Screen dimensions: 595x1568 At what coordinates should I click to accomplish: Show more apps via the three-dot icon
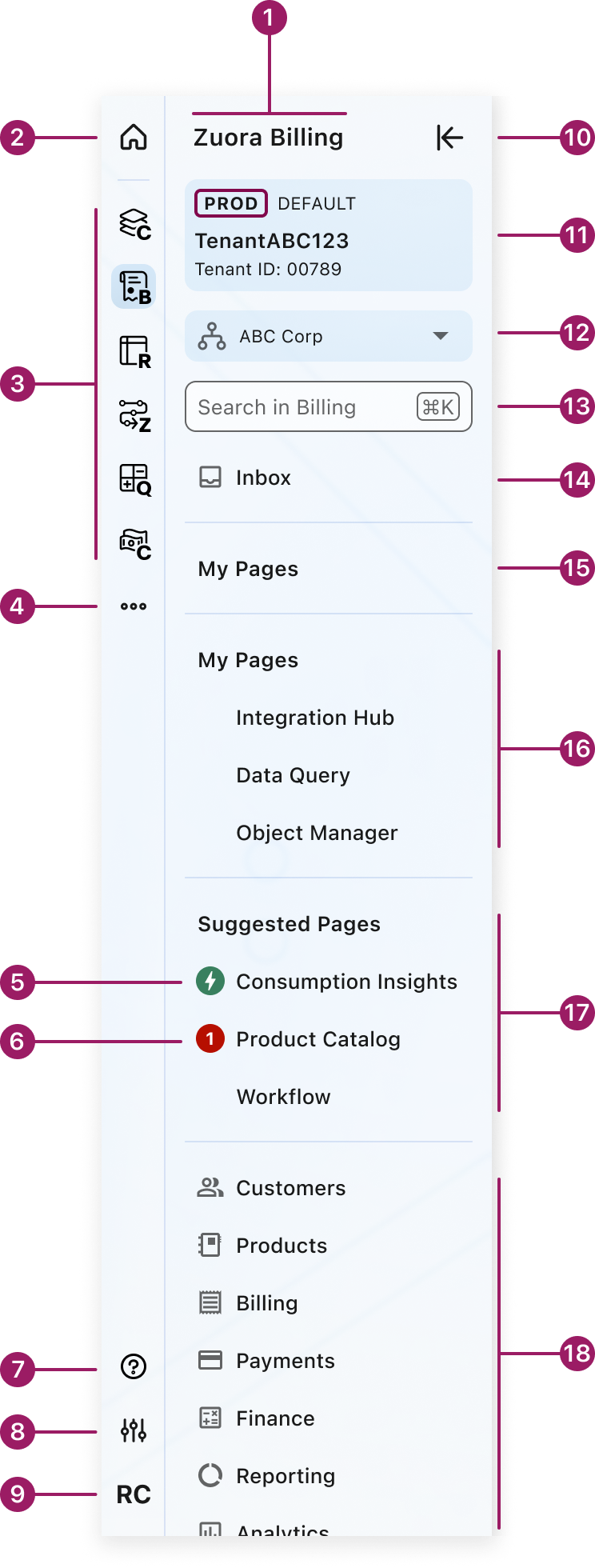(134, 606)
